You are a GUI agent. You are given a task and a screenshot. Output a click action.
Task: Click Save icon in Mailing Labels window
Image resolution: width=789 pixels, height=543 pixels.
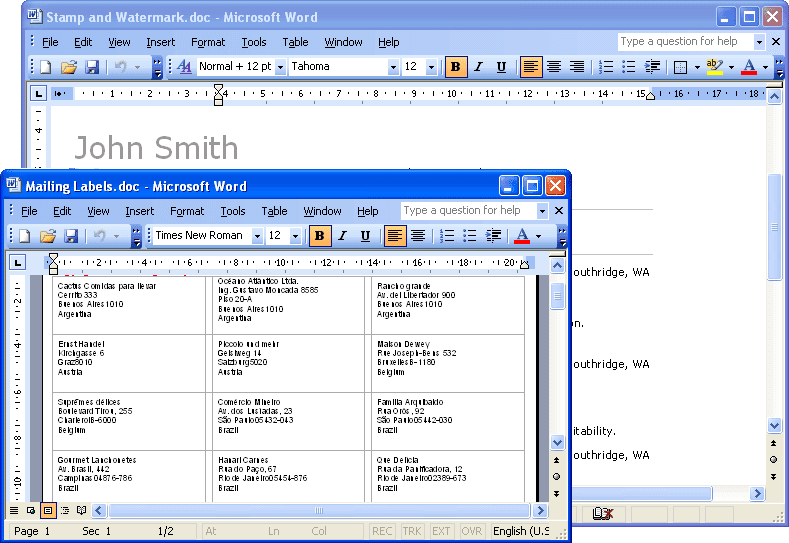point(71,236)
